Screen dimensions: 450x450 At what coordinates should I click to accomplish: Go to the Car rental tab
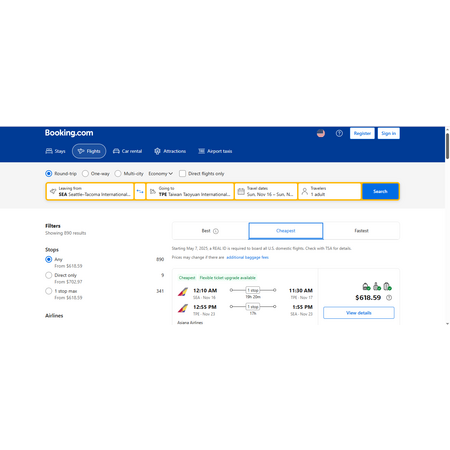click(x=127, y=151)
